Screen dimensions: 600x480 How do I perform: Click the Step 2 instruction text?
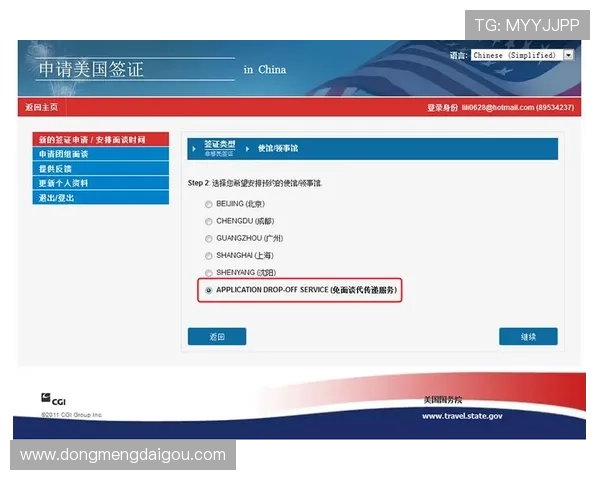tap(255, 183)
